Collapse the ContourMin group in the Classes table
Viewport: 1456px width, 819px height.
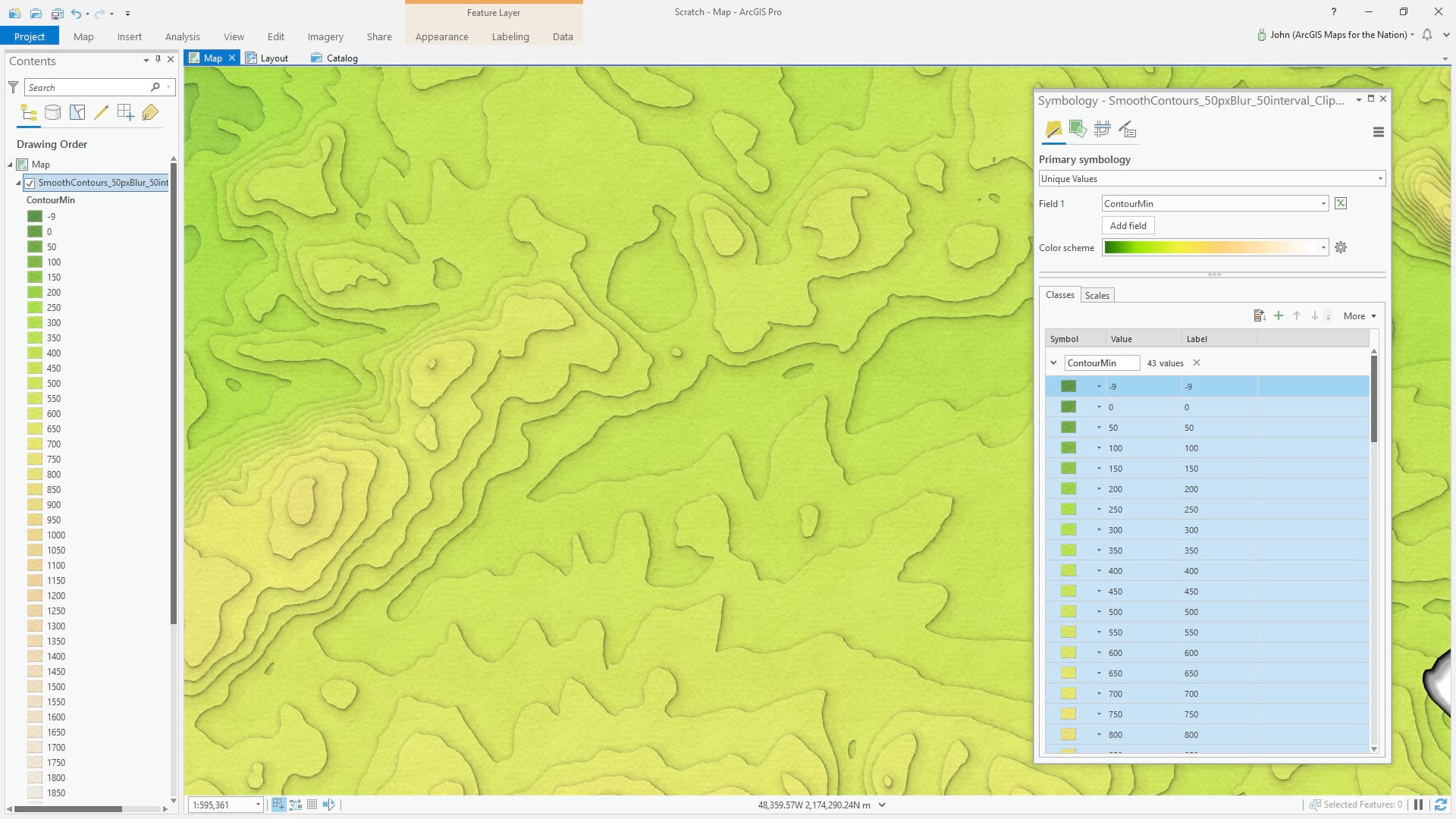1053,363
